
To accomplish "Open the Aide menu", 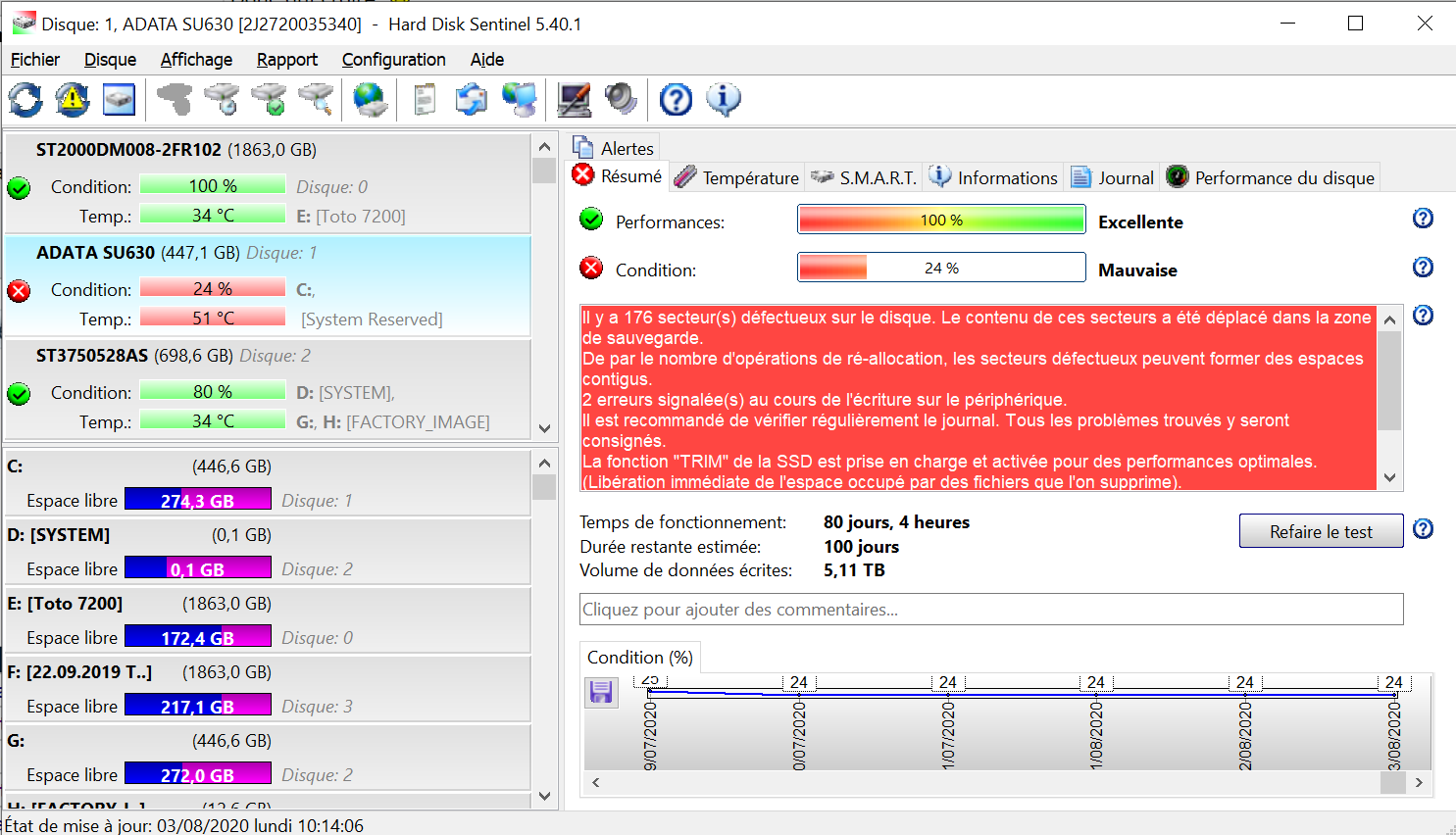I will [487, 60].
